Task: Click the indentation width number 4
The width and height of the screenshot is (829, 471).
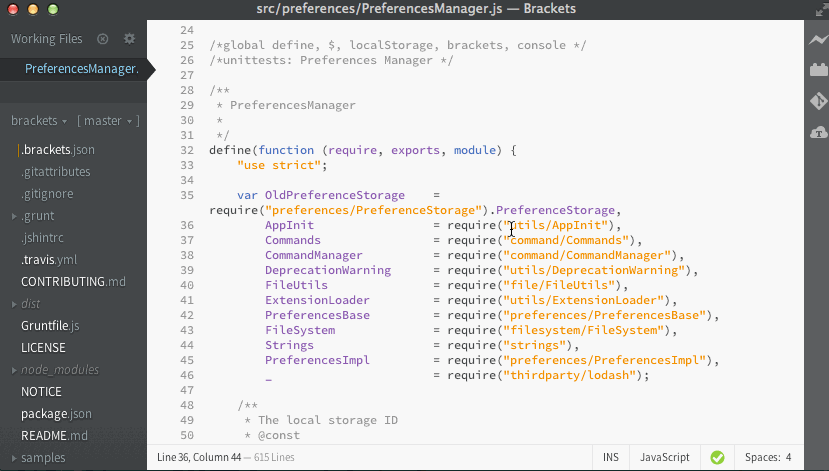Action: coord(788,457)
